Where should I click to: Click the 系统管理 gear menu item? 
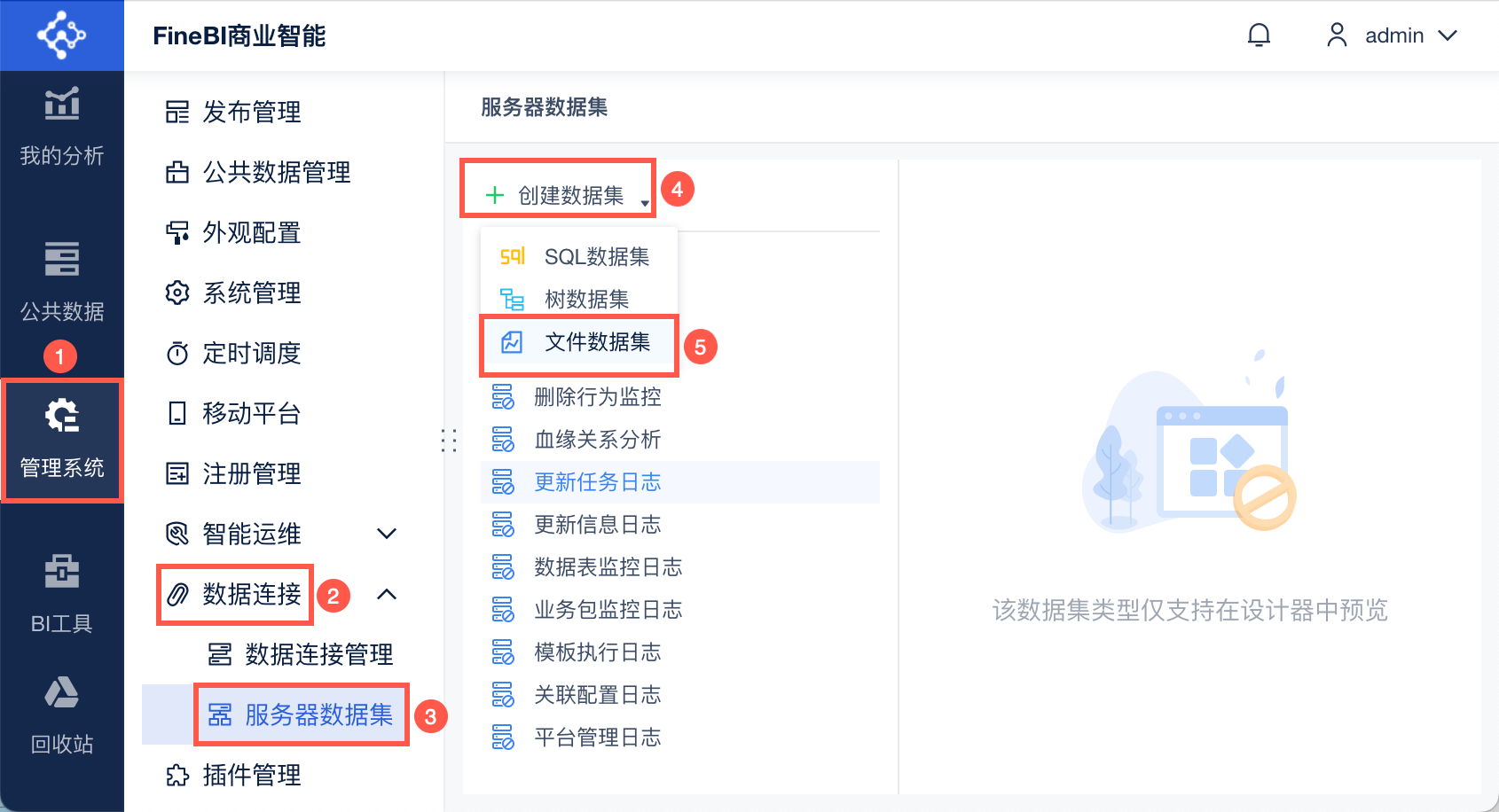pos(252,293)
